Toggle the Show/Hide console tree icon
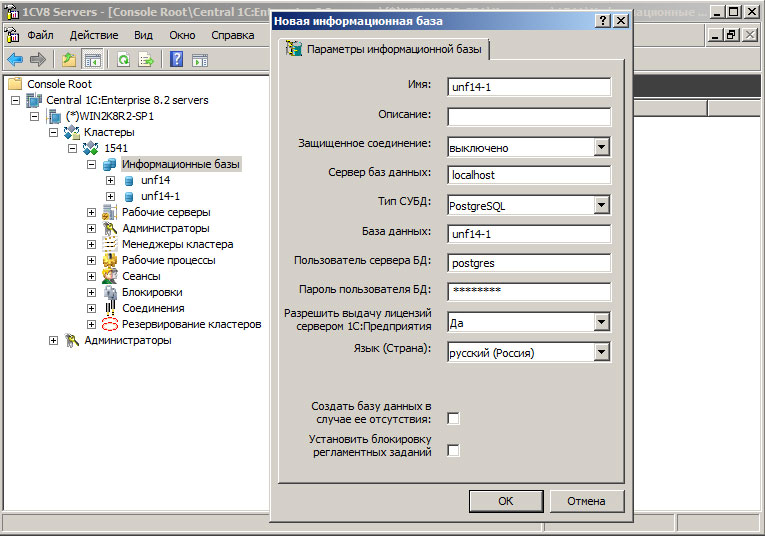The image size is (765, 536). click(92, 60)
